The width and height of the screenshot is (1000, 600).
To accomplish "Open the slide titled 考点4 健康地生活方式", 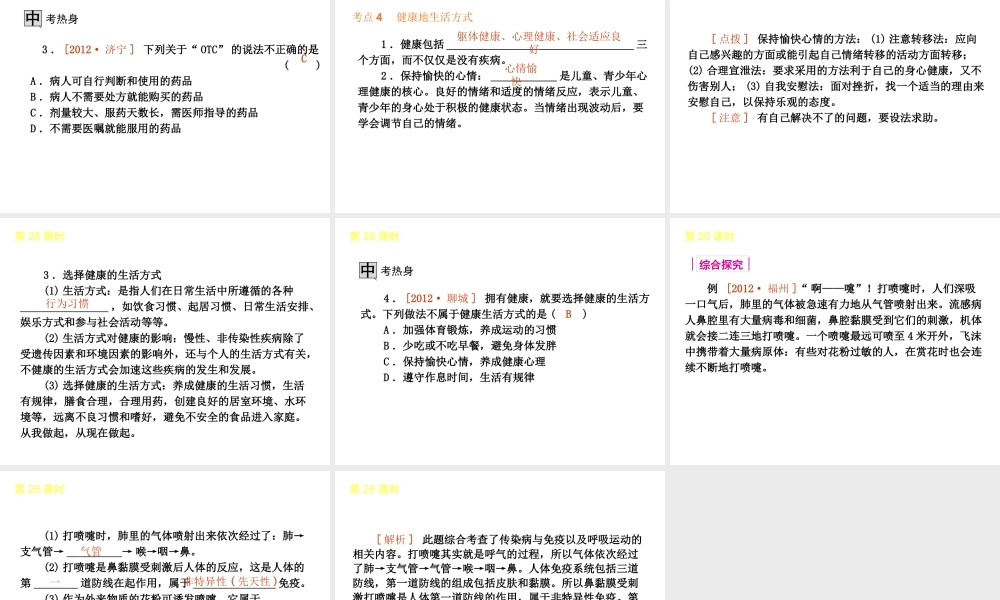I will click(499, 106).
